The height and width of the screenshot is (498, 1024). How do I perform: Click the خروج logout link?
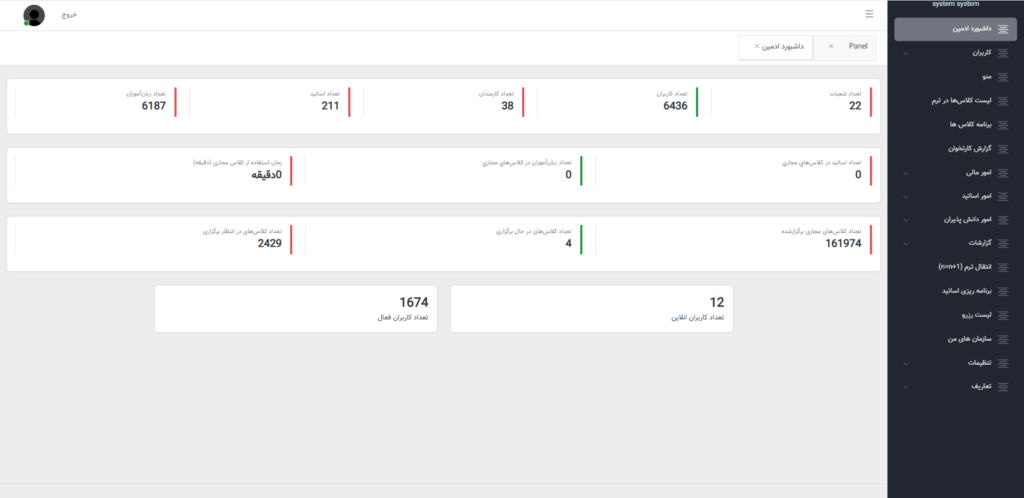(x=69, y=15)
